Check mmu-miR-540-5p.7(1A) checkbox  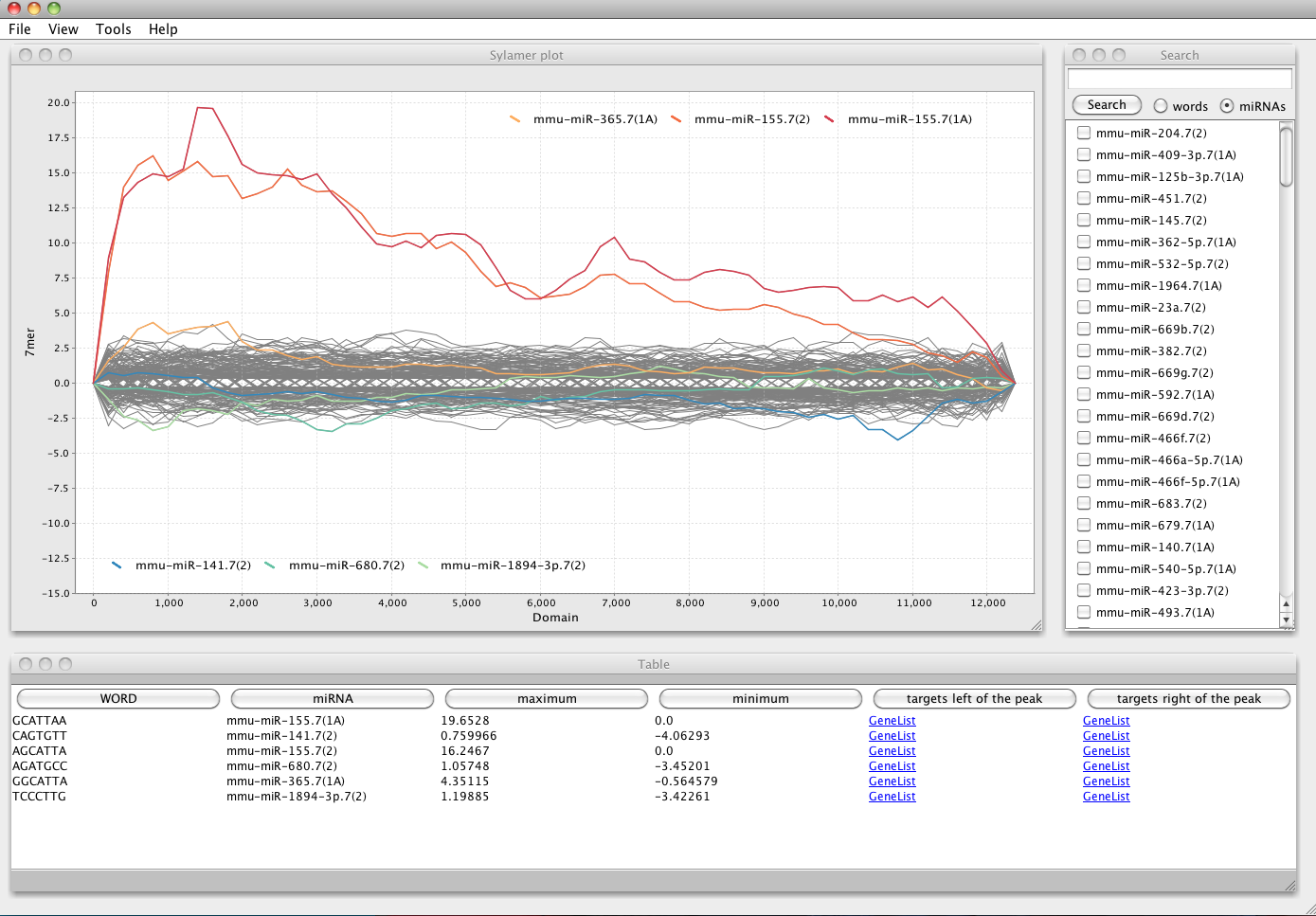(1084, 568)
